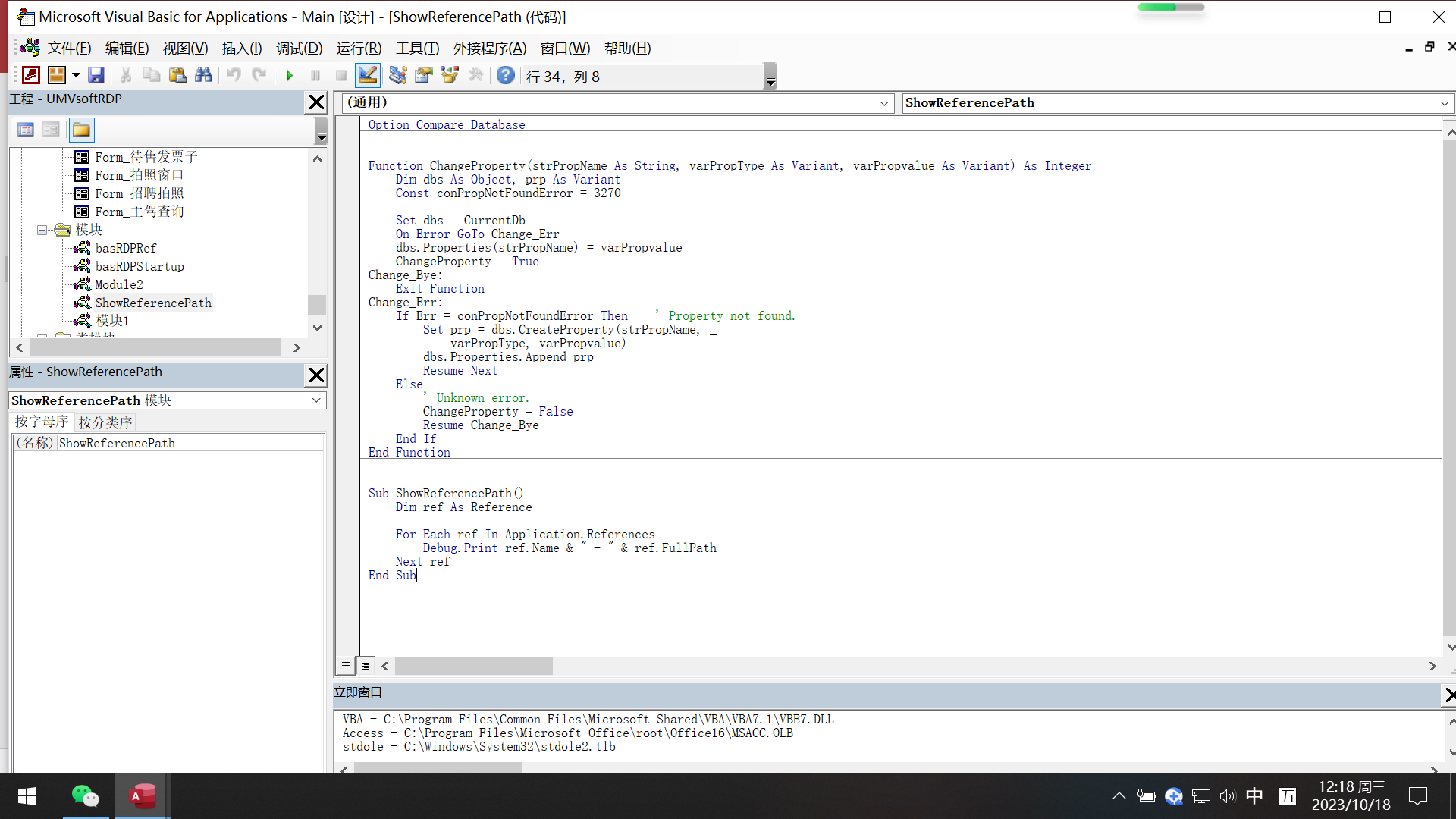
Task: Switch to 按分类序 properties tab
Action: (105, 422)
